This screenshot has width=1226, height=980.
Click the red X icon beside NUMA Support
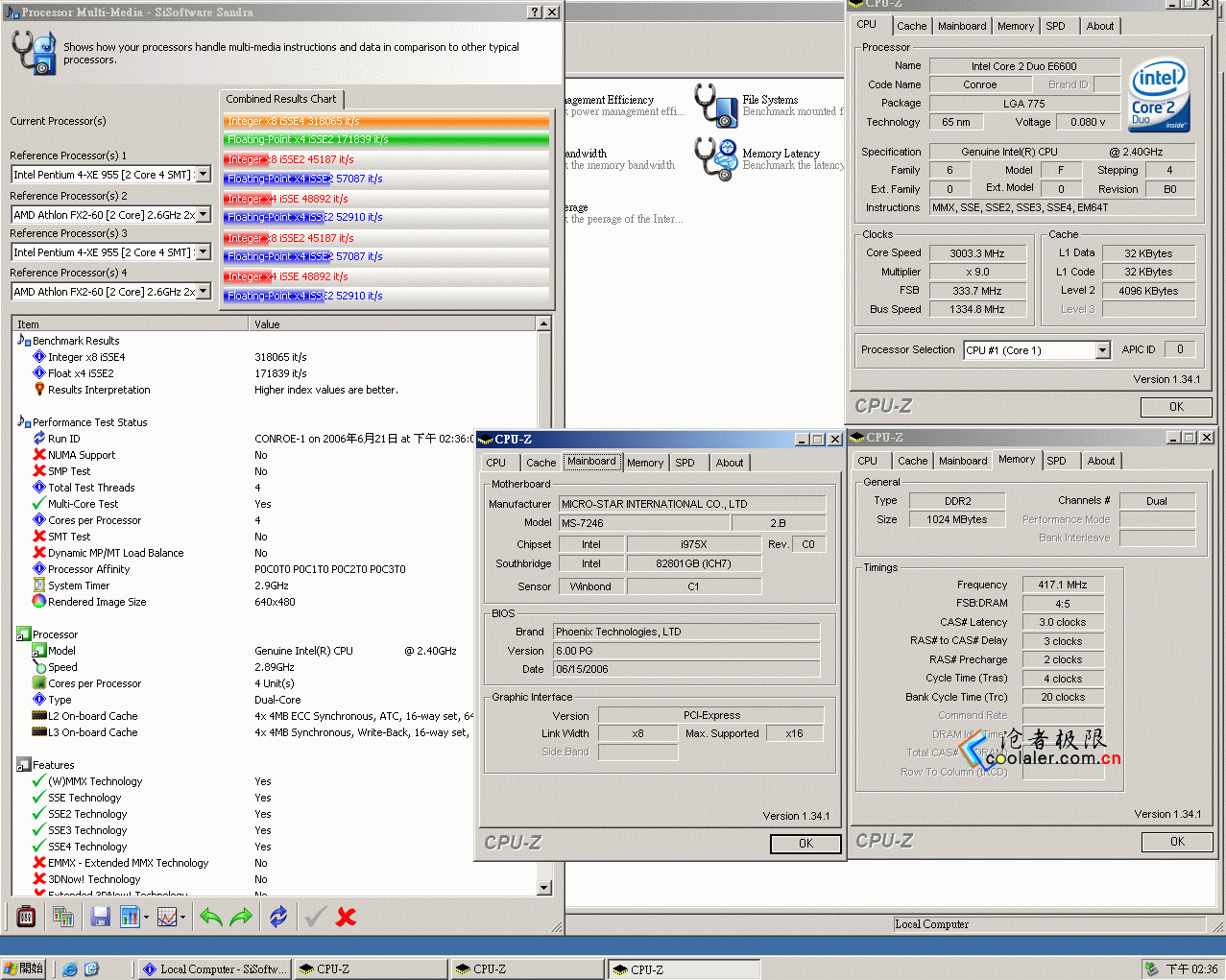pos(39,455)
